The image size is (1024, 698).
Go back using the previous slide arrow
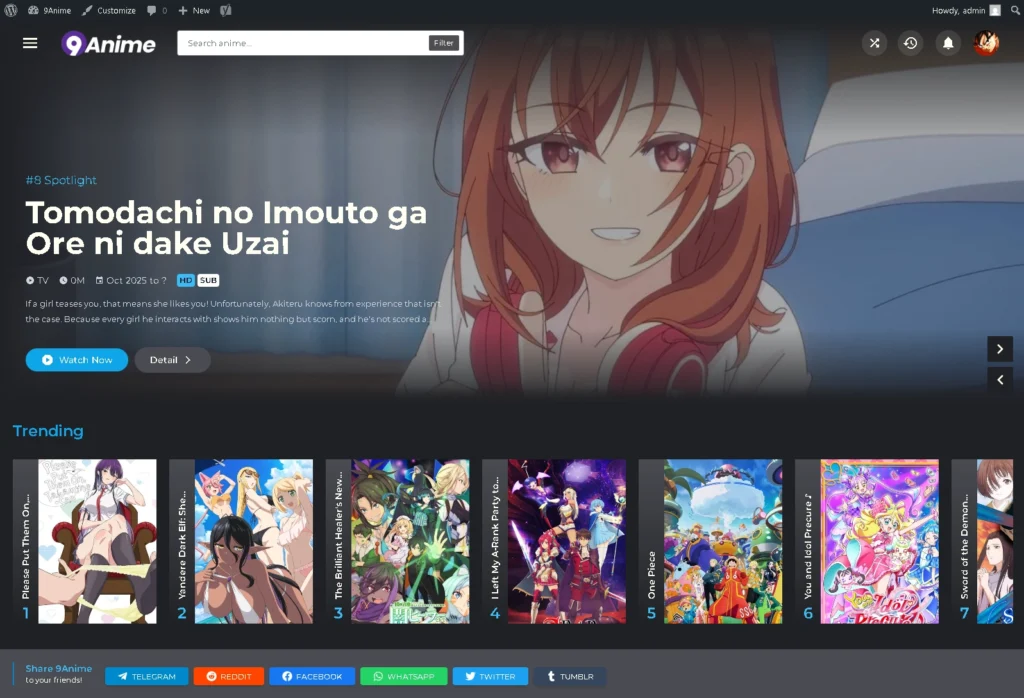tap(1000, 380)
